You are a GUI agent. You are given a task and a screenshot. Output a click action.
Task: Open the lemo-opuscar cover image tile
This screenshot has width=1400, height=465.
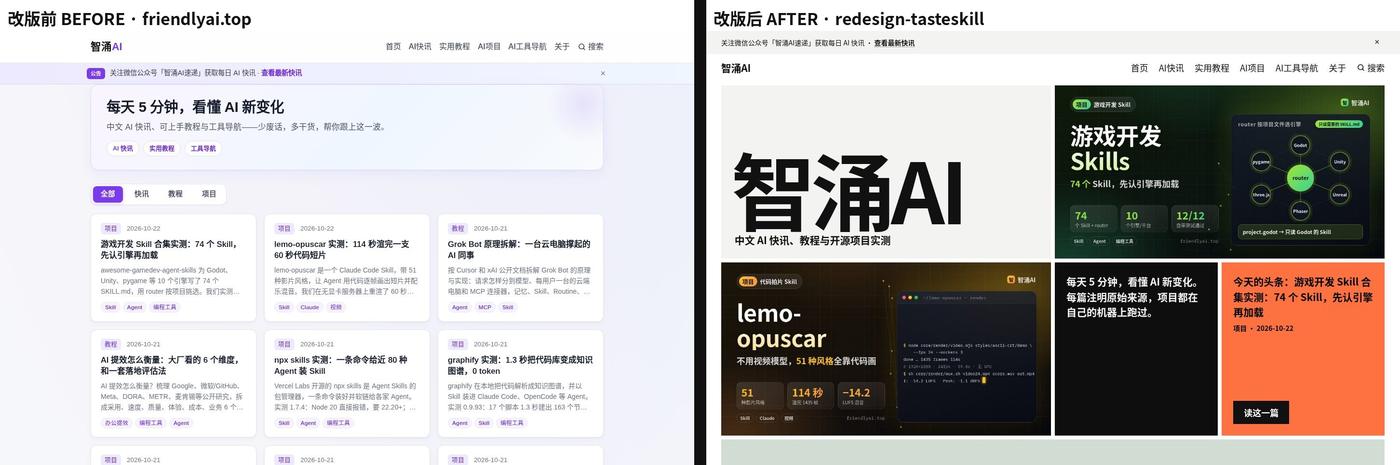coord(886,349)
